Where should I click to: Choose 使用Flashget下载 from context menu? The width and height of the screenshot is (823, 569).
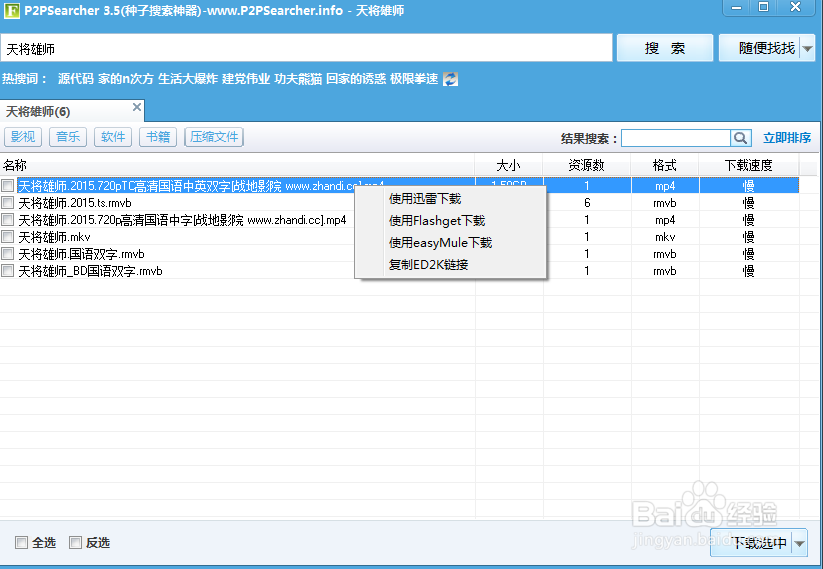tap(437, 221)
